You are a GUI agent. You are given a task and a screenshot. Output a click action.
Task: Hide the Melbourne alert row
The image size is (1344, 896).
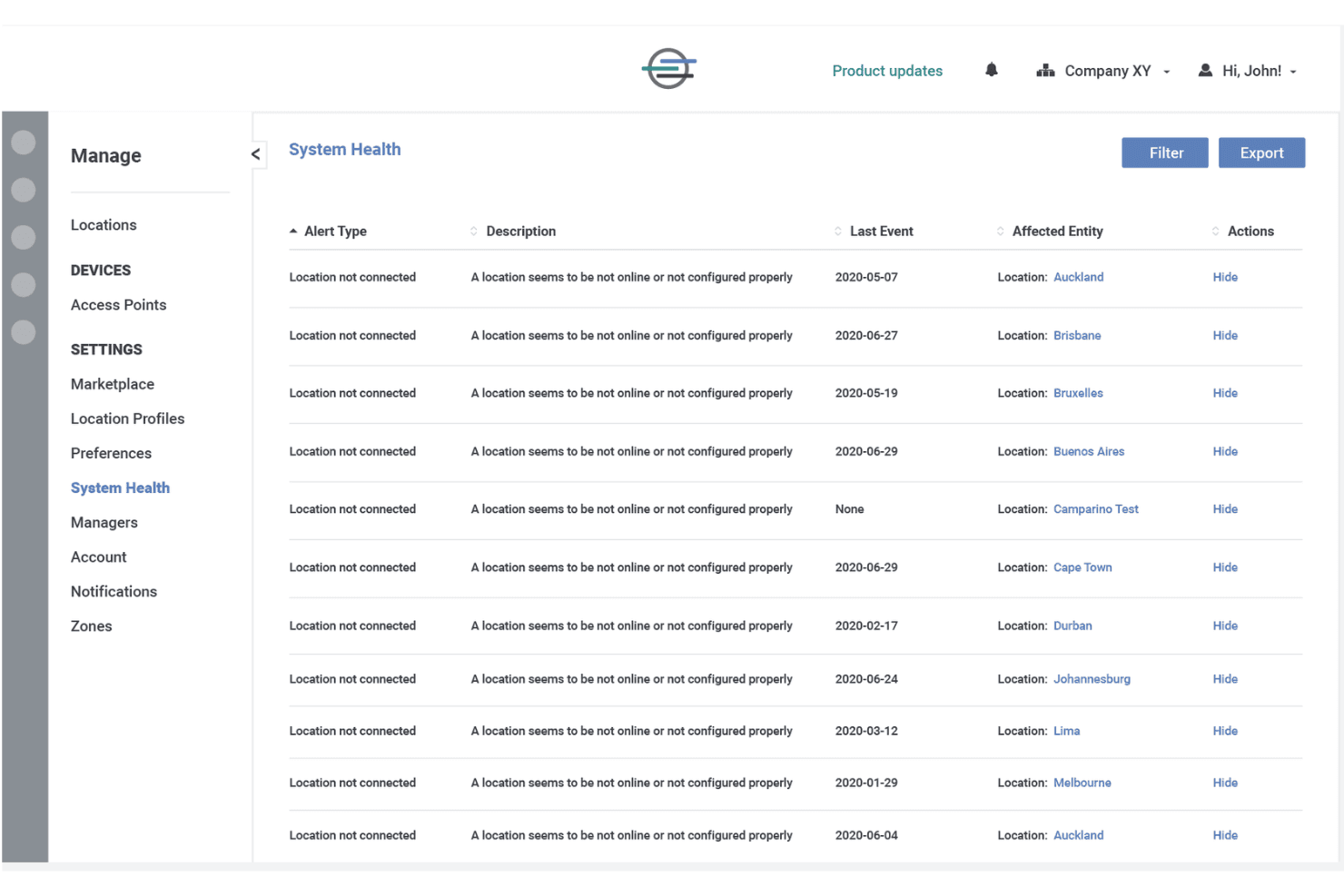[x=1225, y=783]
